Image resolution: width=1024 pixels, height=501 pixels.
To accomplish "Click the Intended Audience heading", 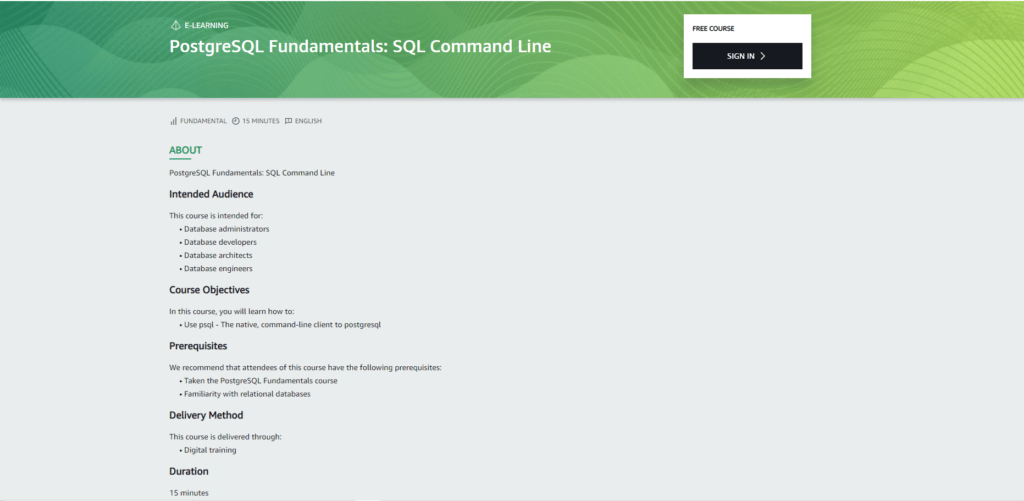I will (x=211, y=194).
